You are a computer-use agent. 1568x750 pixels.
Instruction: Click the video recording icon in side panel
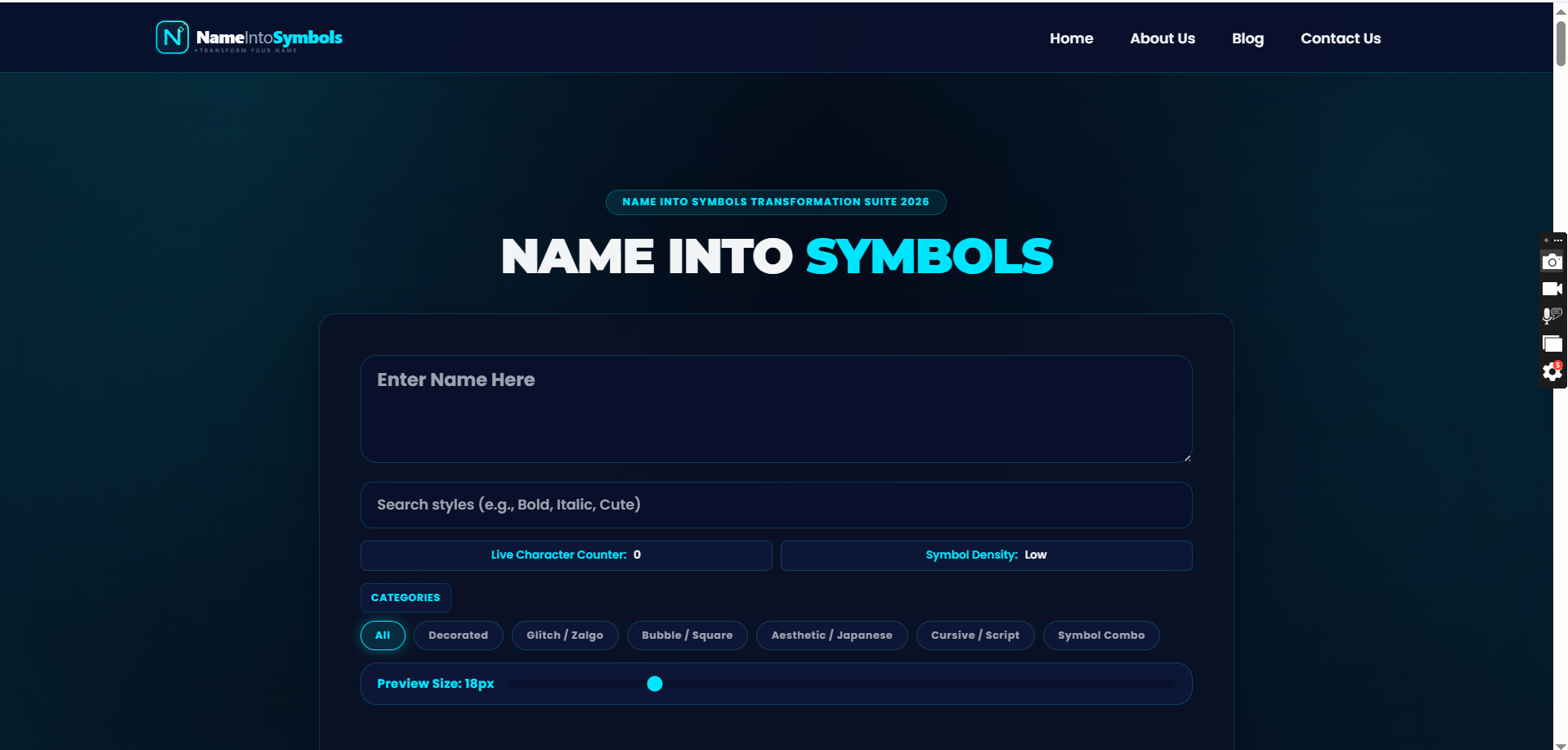1552,289
